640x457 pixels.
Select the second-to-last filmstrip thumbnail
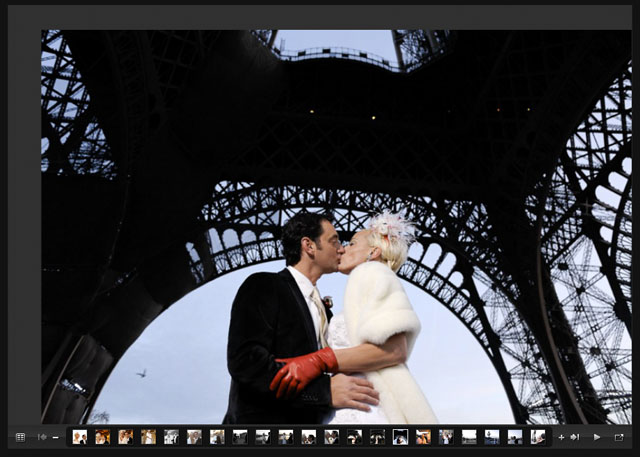[515, 437]
